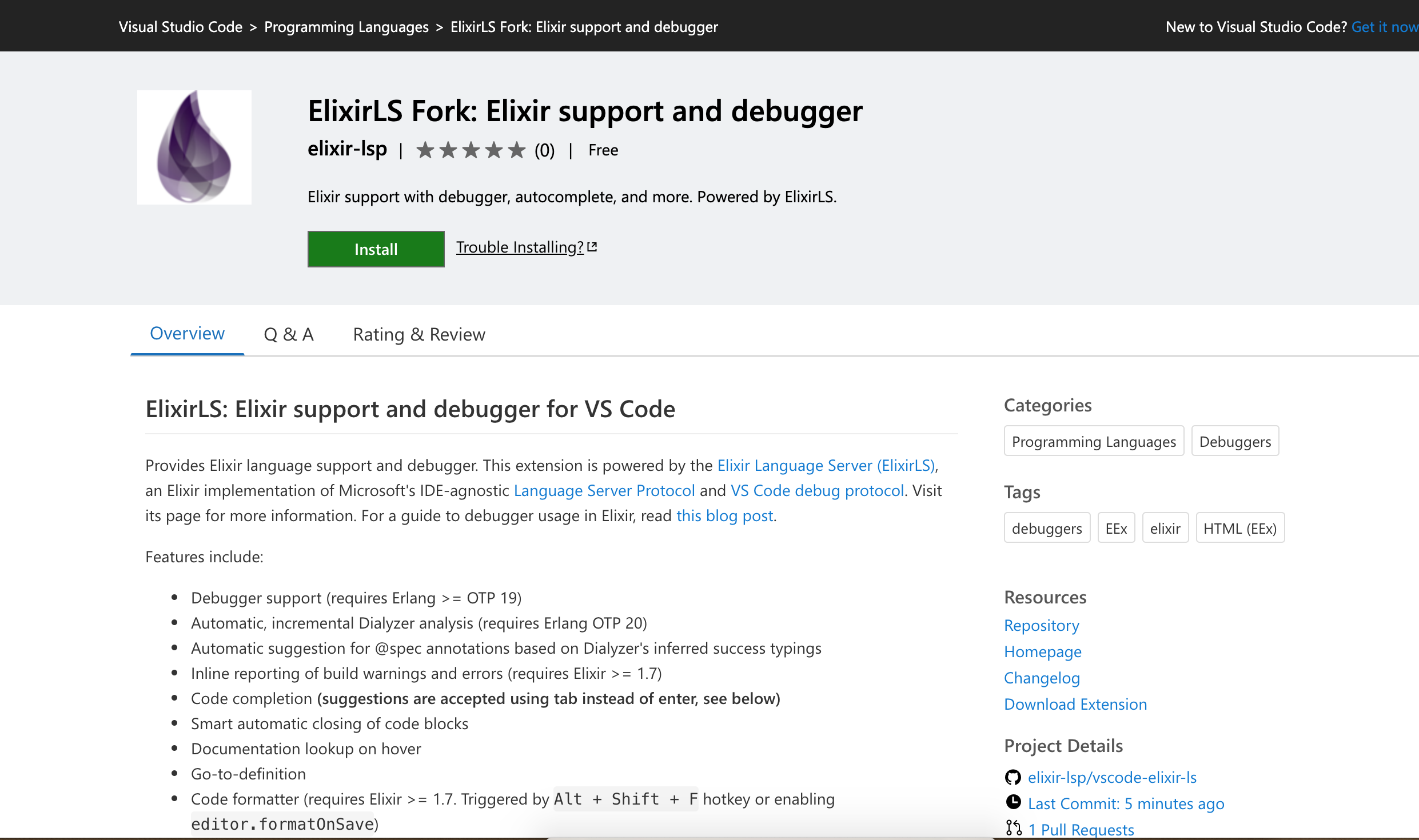Open "this blog post" link in description
This screenshot has width=1419, height=840.
tap(724, 515)
